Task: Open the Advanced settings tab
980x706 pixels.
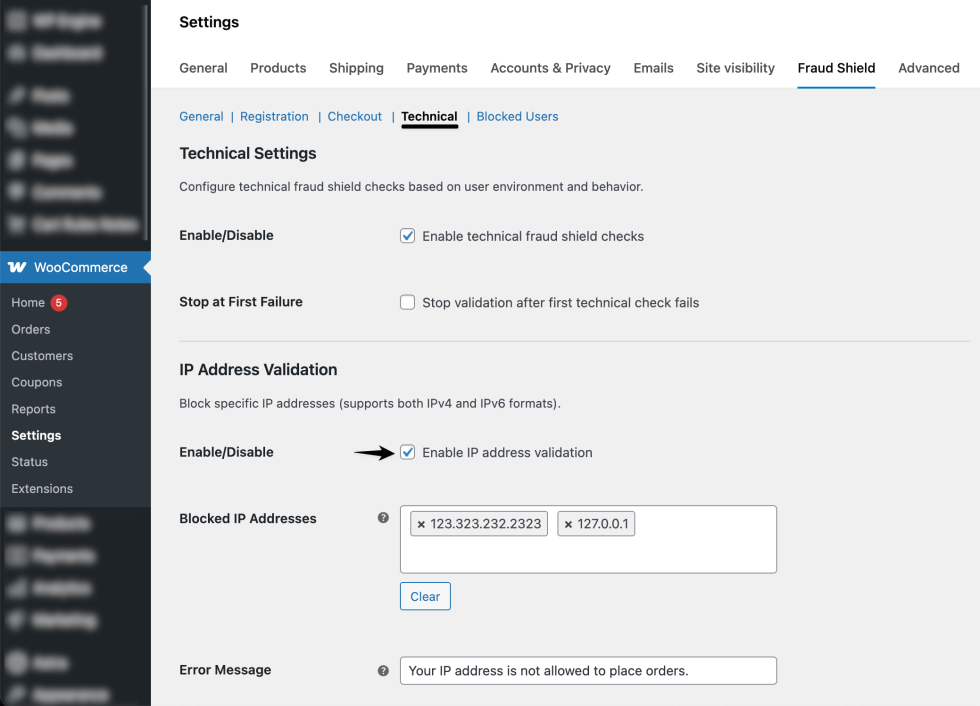Action: coord(928,68)
